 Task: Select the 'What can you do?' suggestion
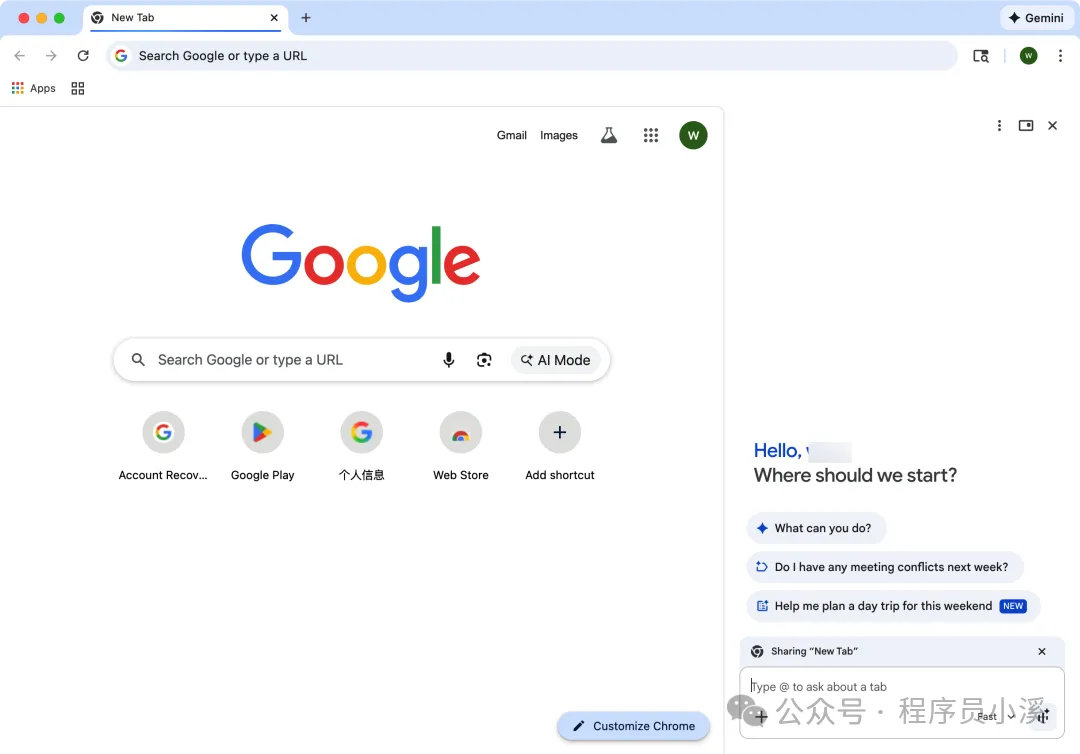point(816,528)
